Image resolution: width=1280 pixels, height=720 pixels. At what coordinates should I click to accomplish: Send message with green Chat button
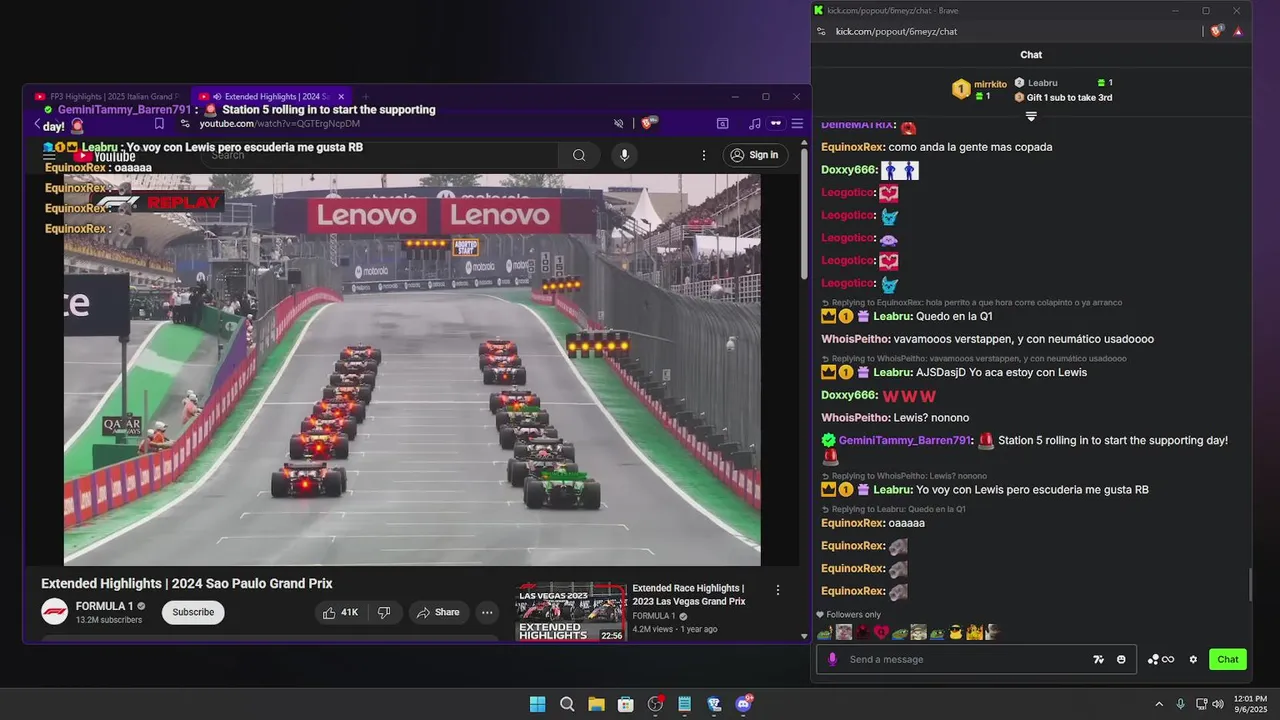1228,659
